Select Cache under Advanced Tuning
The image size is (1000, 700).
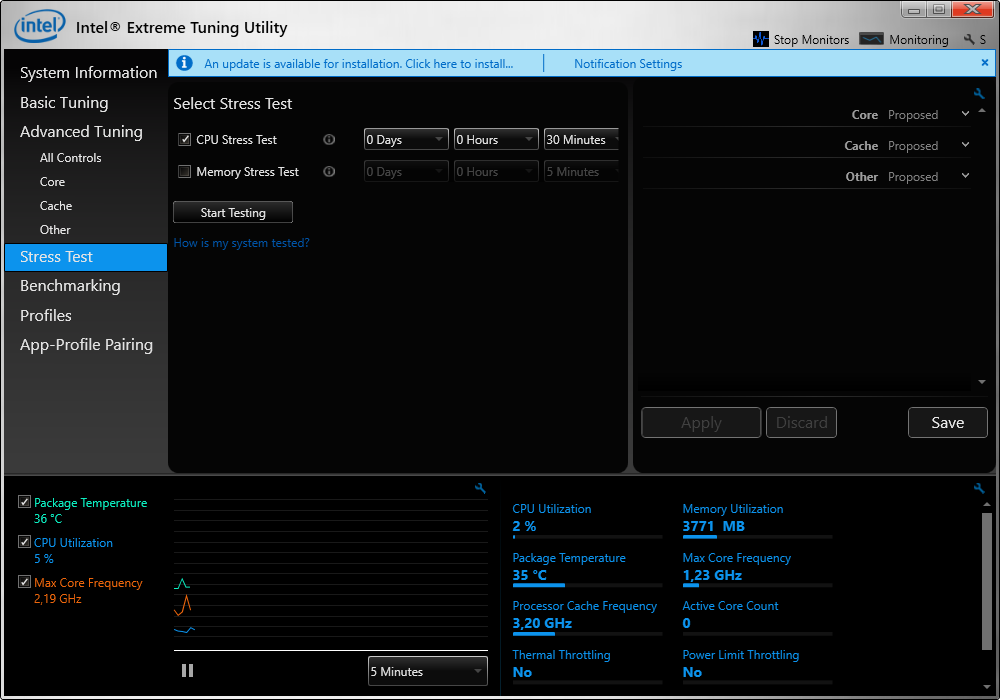[55, 206]
